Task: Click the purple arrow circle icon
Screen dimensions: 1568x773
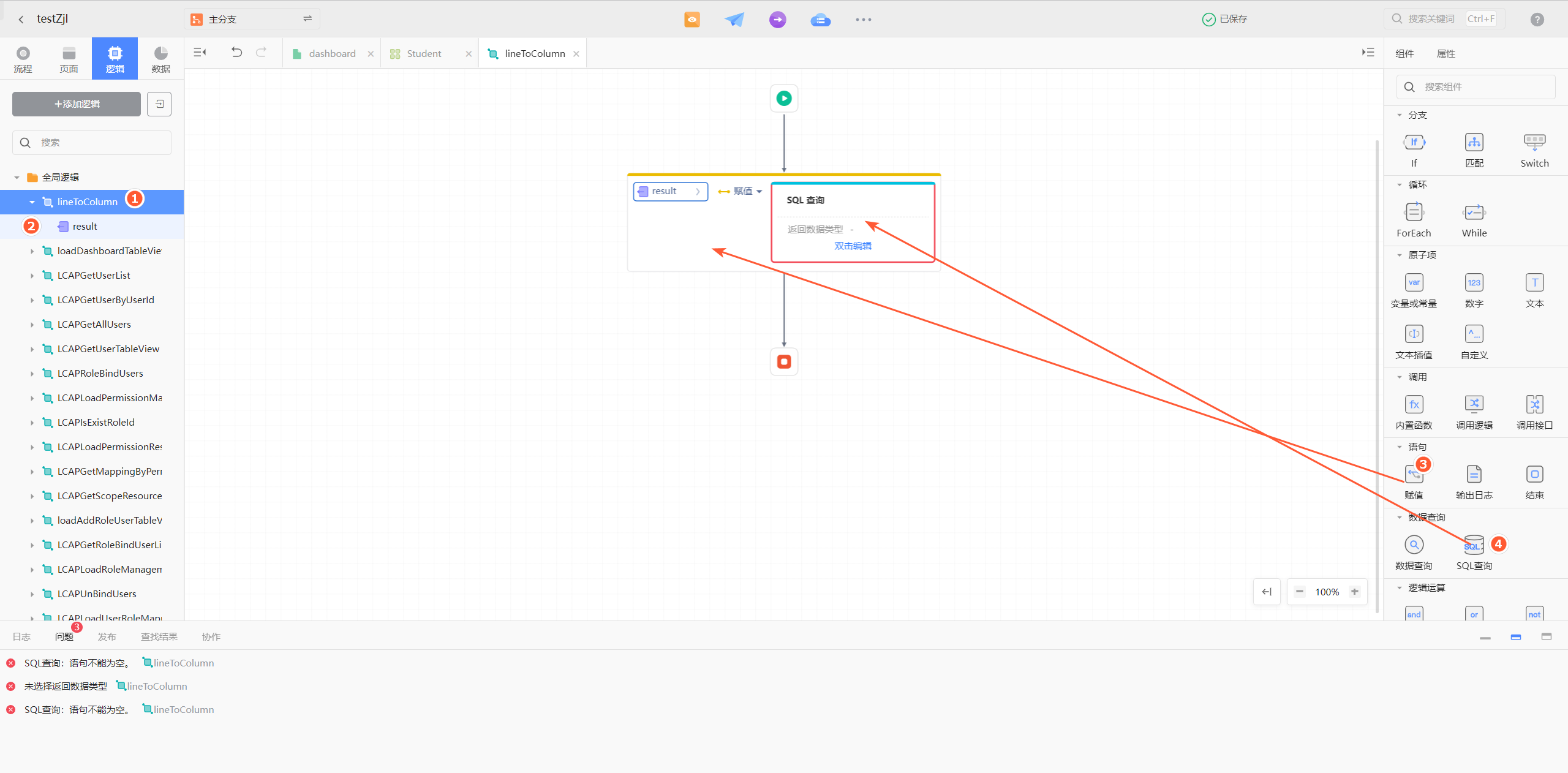Action: [778, 20]
